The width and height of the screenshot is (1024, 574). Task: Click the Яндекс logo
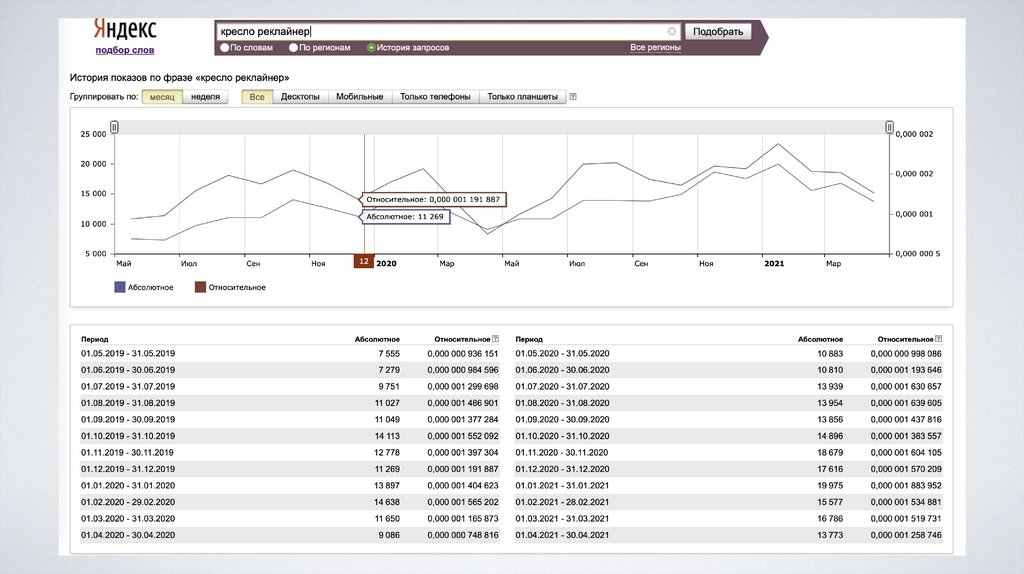[124, 28]
